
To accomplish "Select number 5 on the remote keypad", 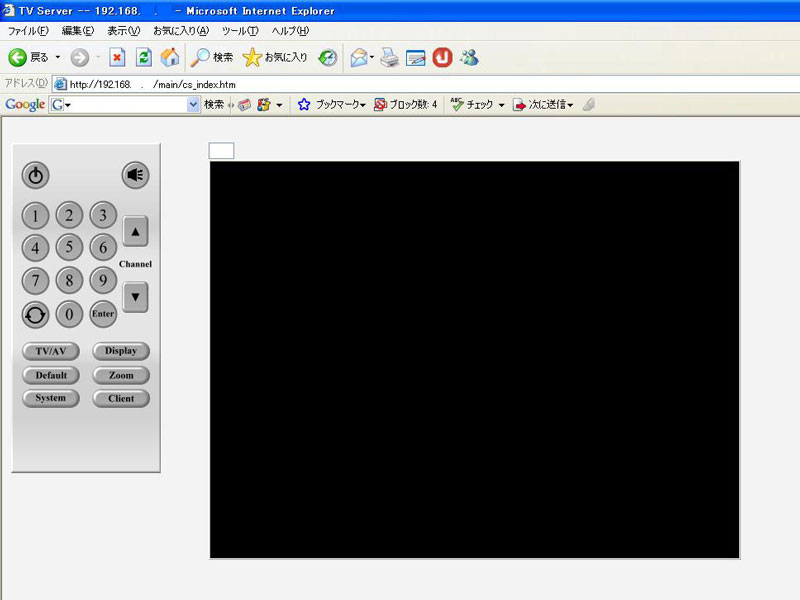I will tap(69, 247).
